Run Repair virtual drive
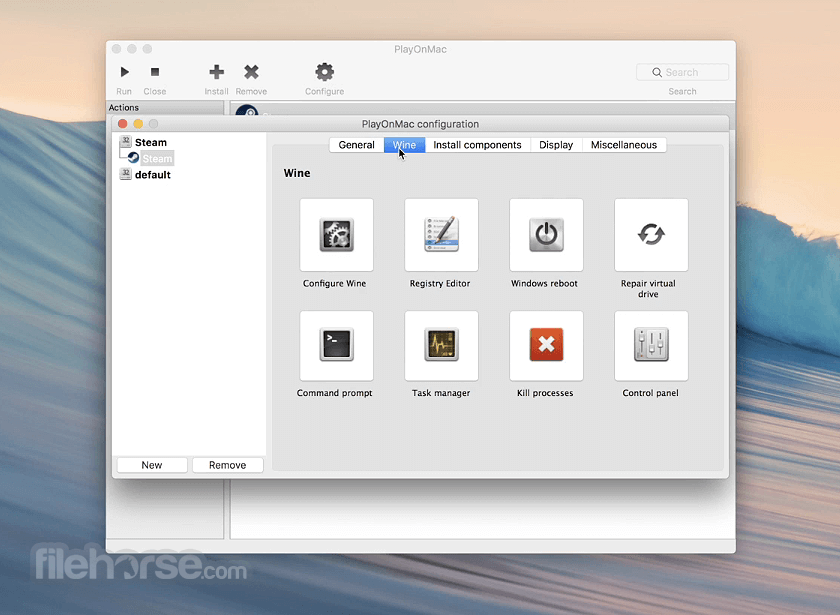The image size is (840, 615). [x=651, y=235]
